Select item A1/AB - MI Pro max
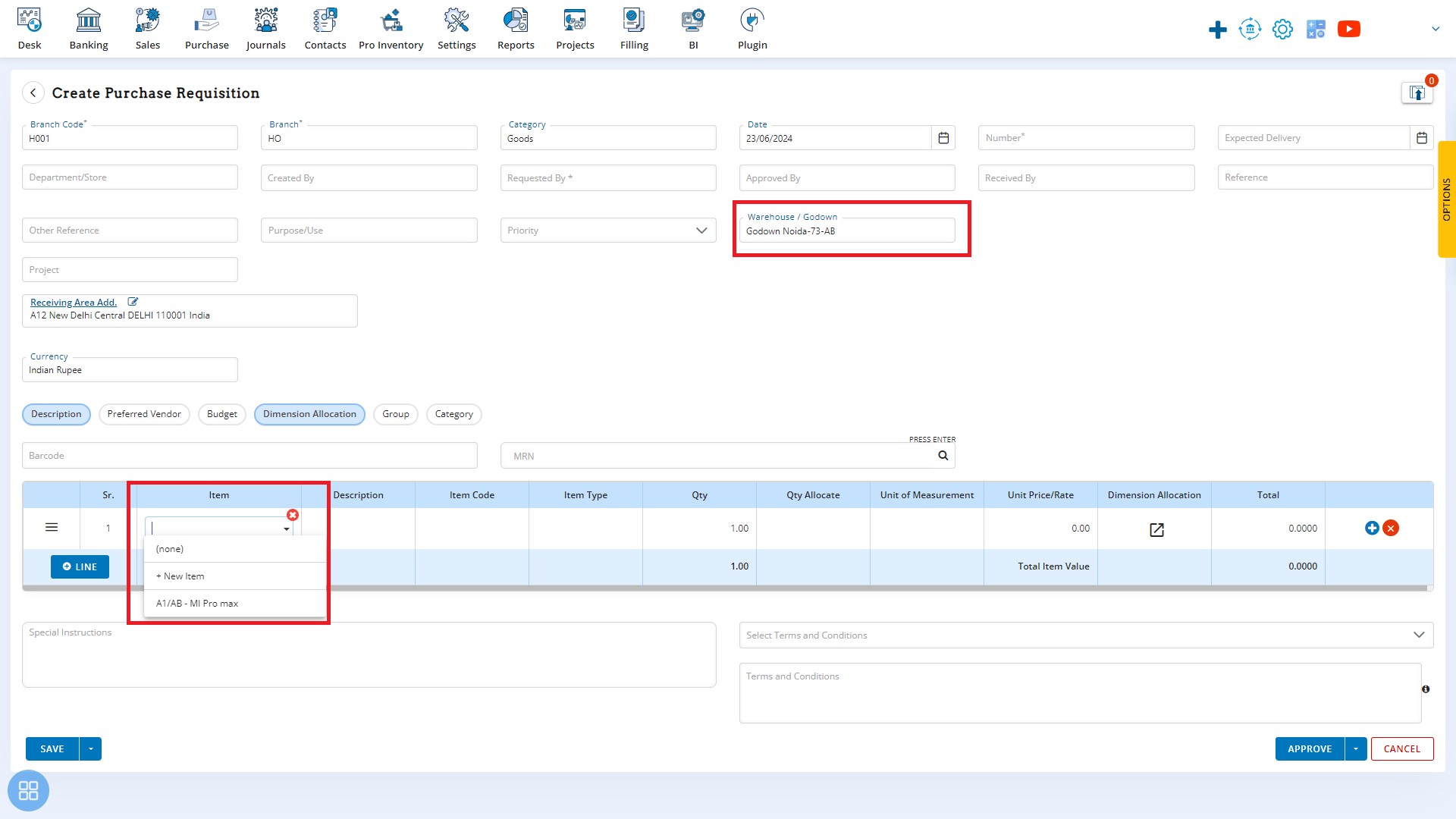 pos(197,603)
